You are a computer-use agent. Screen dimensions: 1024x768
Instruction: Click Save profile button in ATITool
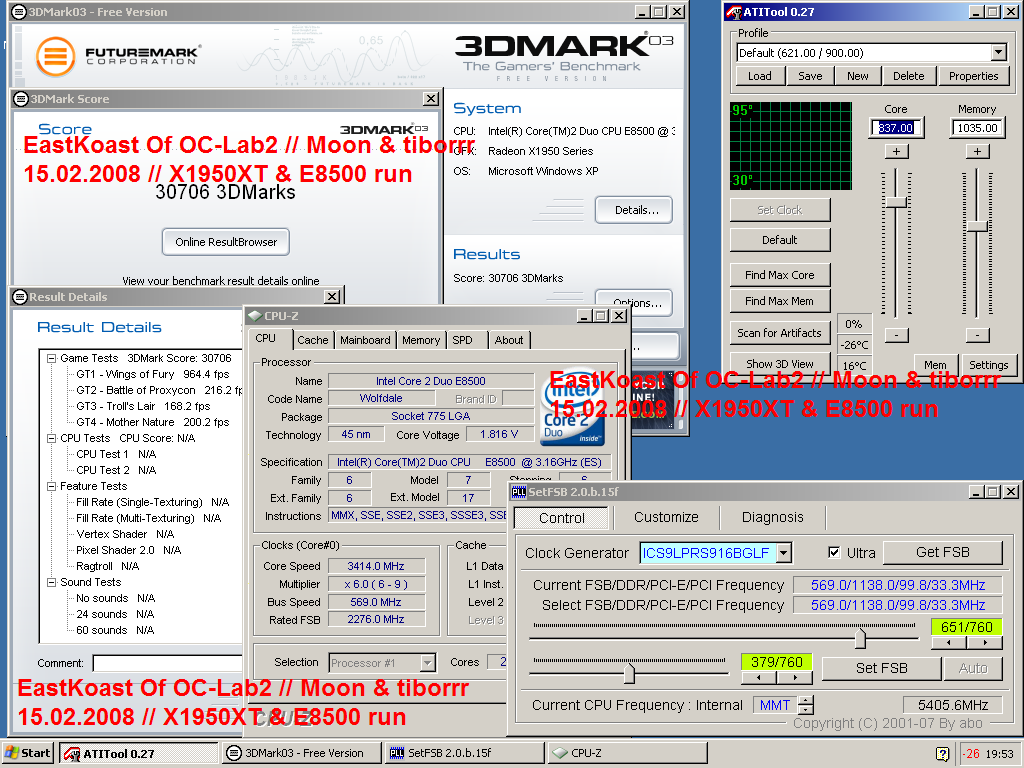810,76
